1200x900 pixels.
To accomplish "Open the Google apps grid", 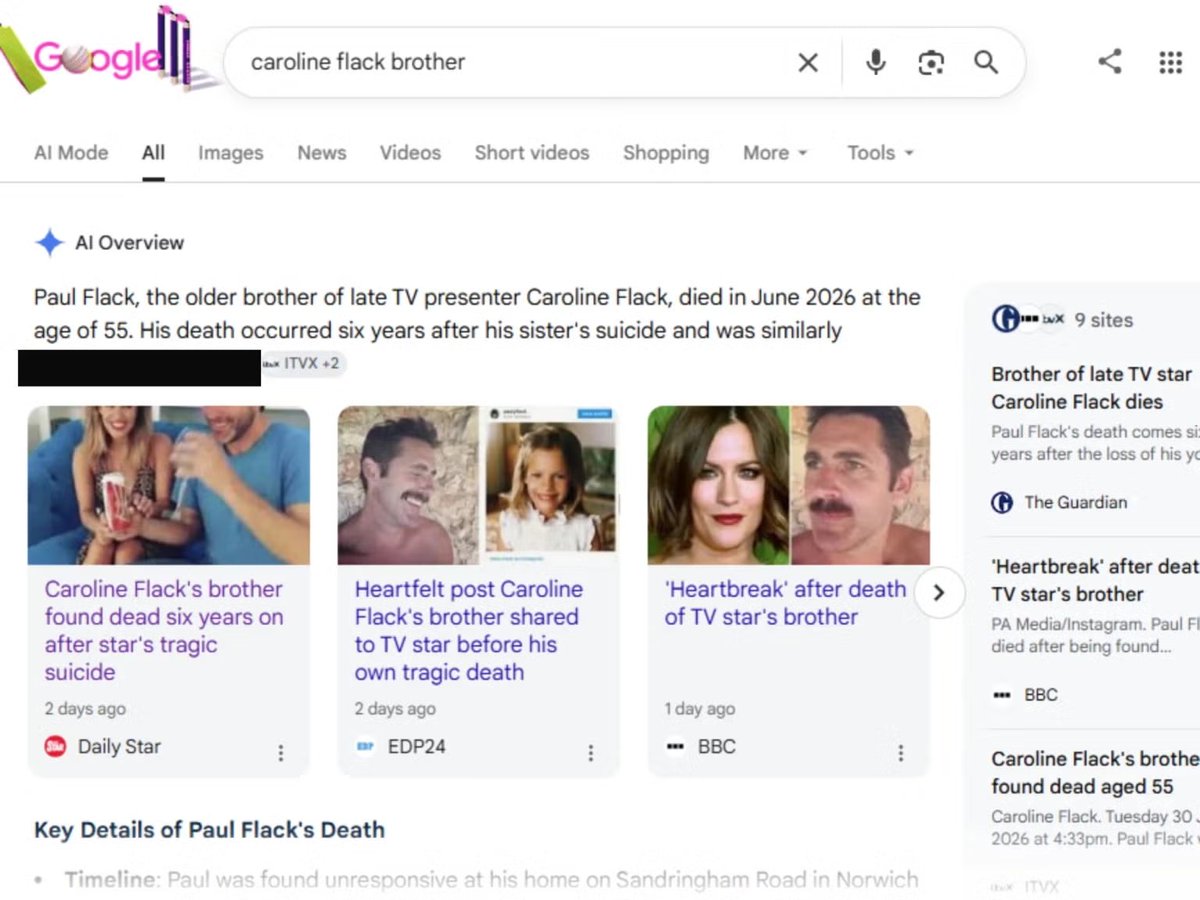I will tap(1171, 62).
